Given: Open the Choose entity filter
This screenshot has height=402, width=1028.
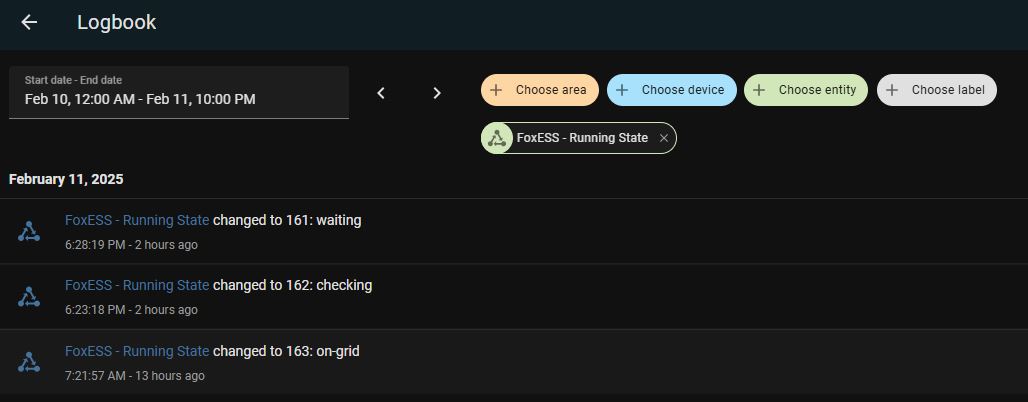Looking at the screenshot, I should 806,90.
